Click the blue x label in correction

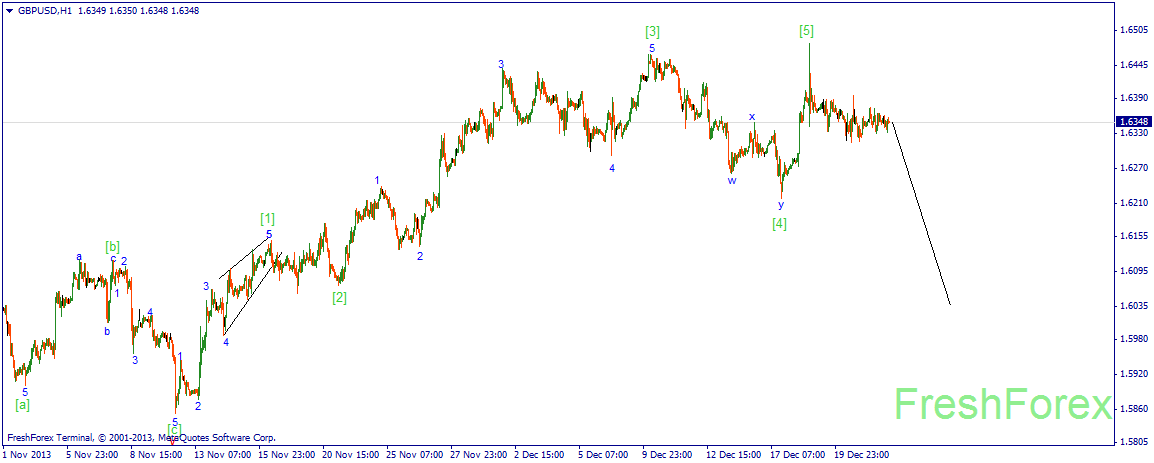[752, 116]
